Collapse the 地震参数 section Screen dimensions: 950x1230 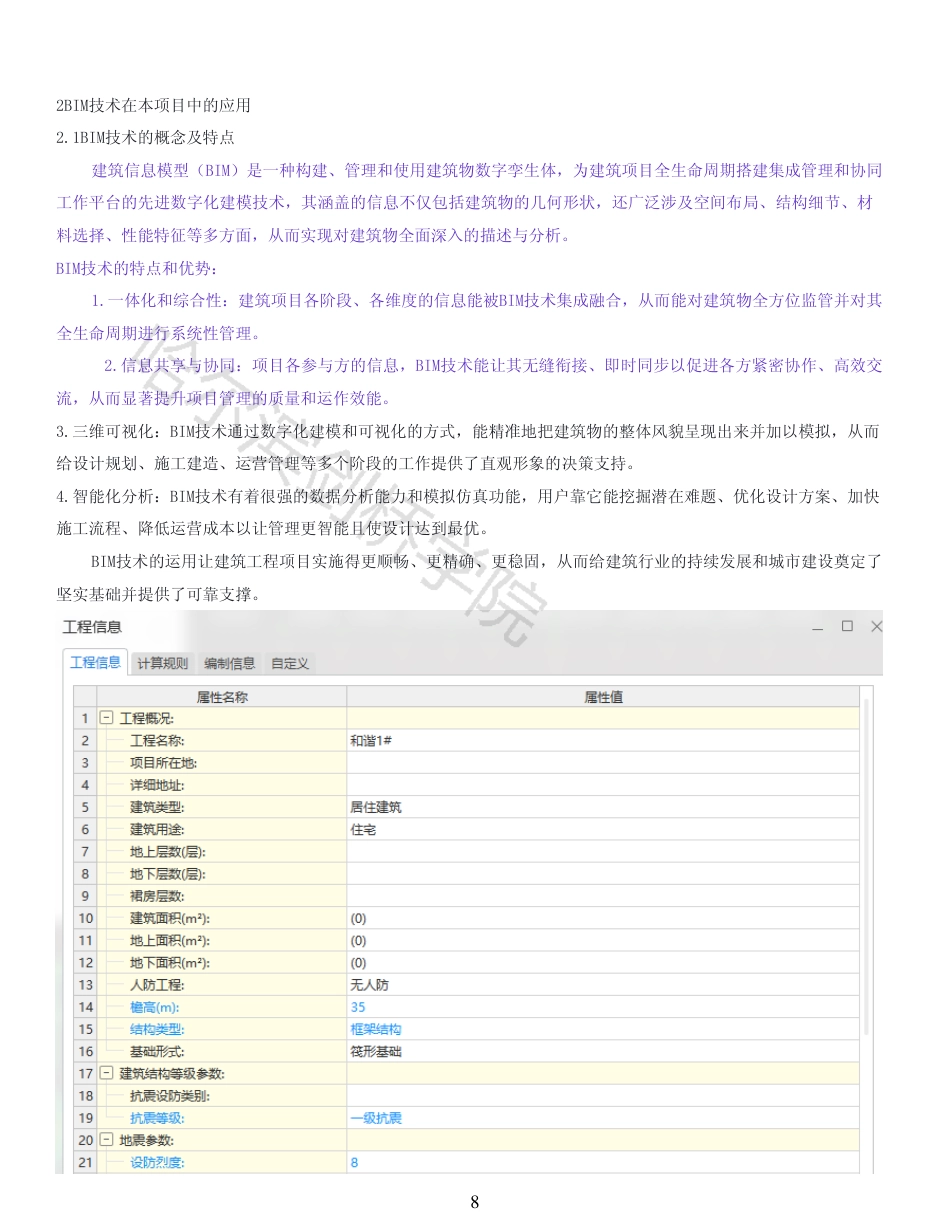point(106,1140)
